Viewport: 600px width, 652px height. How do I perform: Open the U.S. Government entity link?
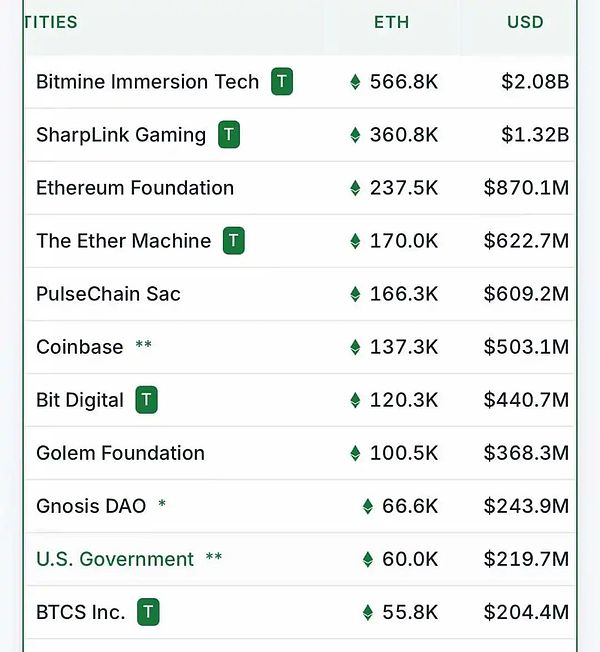[x=115, y=559]
